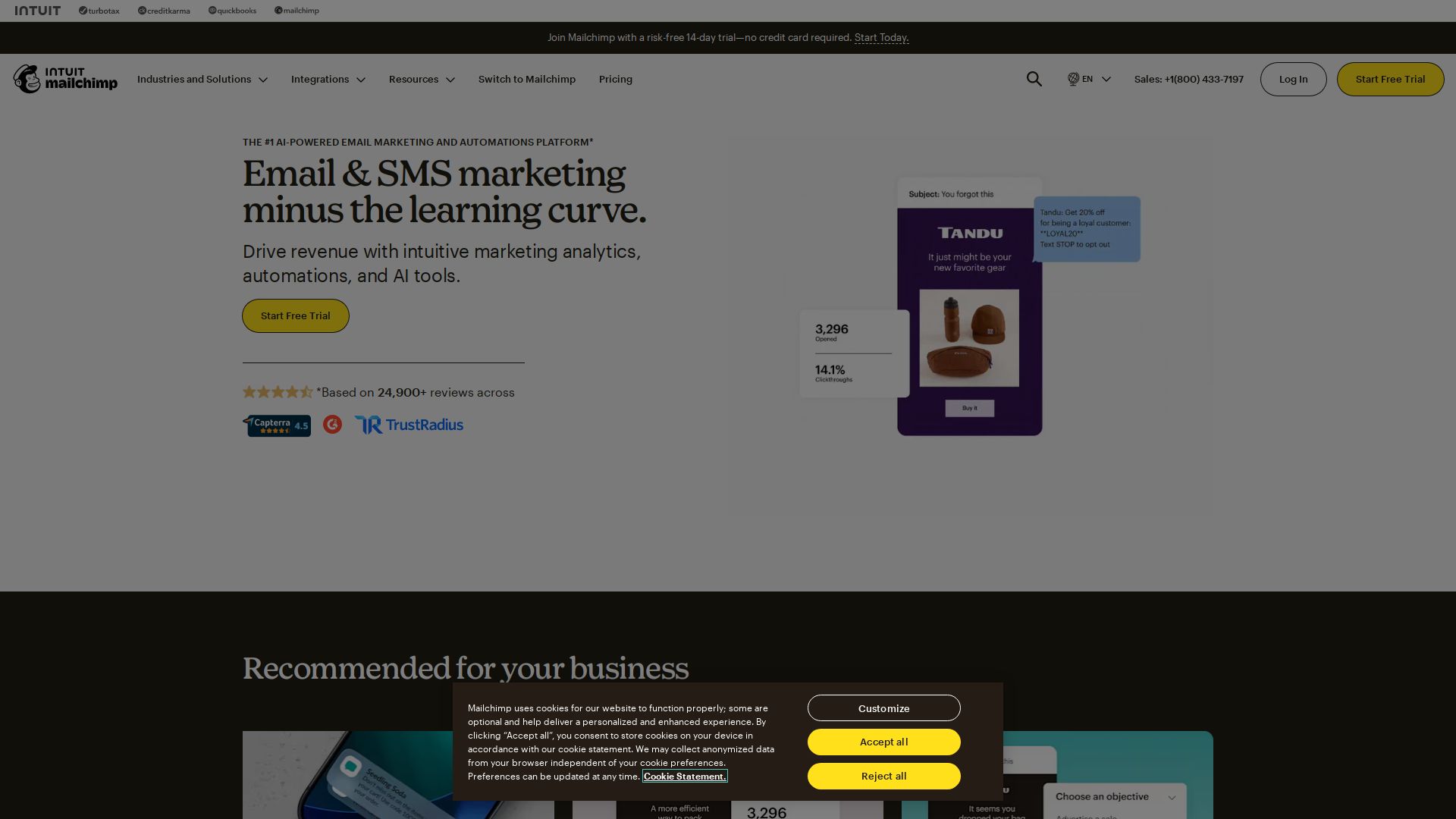Call sales at +1(800) 433-7197

1189,79
